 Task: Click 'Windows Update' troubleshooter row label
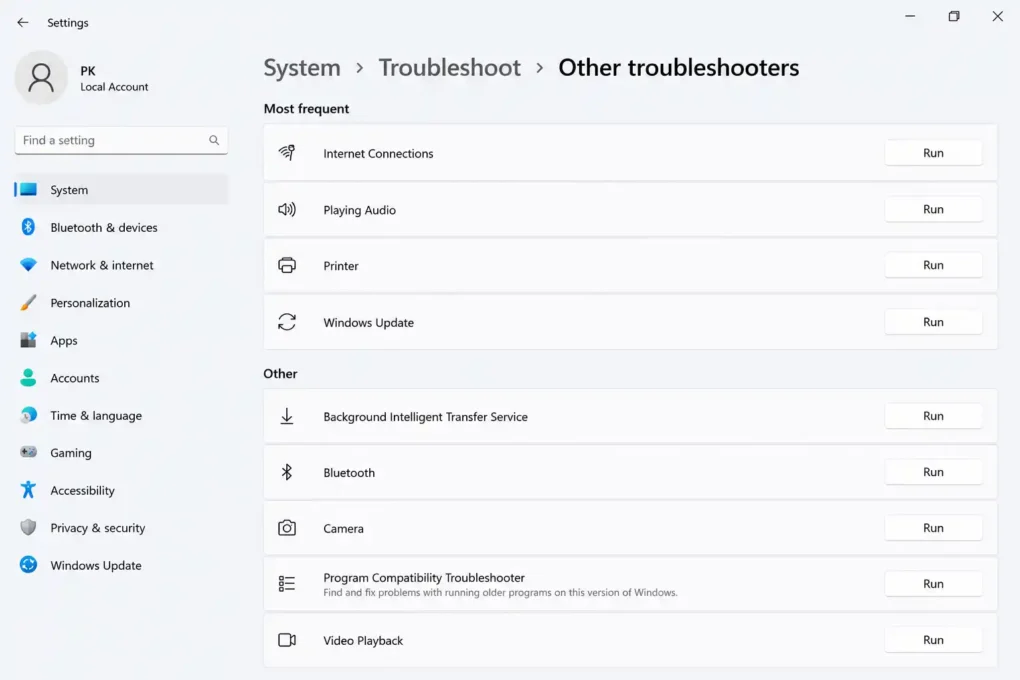point(368,323)
